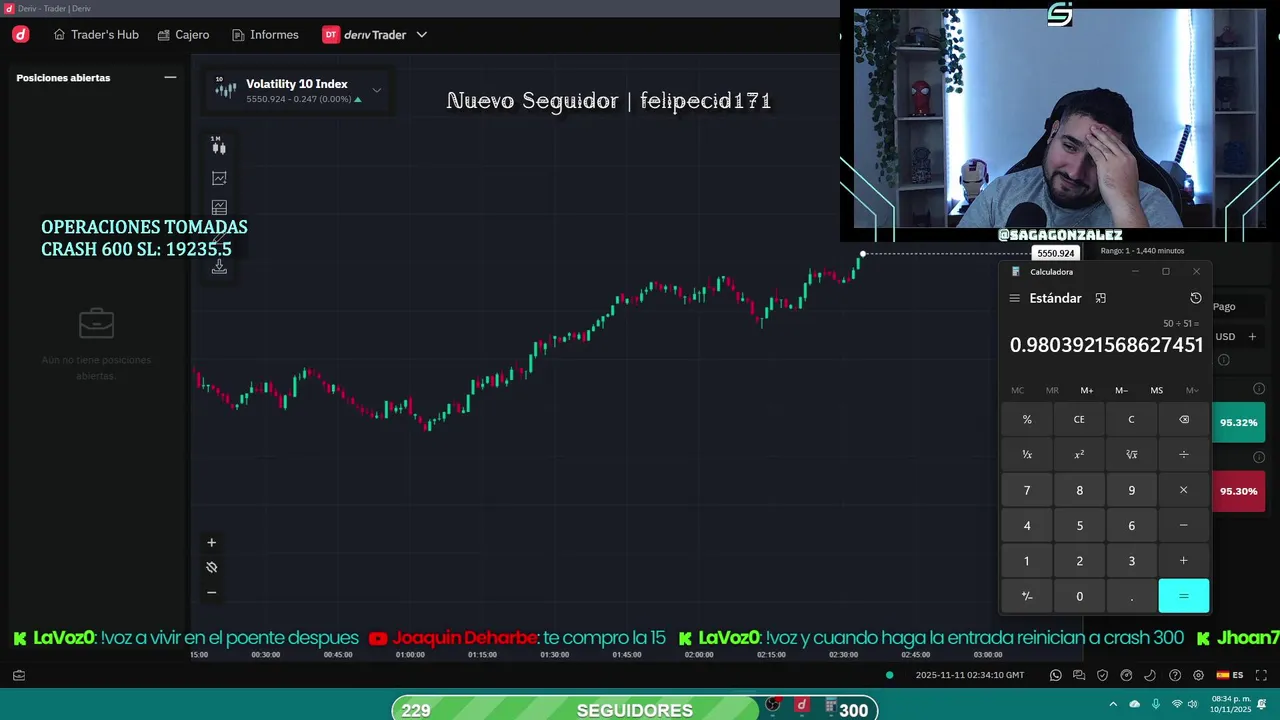Viewport: 1280px width, 720px height.
Task: Open the calculator memory list dropdown
Action: click(x=1192, y=390)
